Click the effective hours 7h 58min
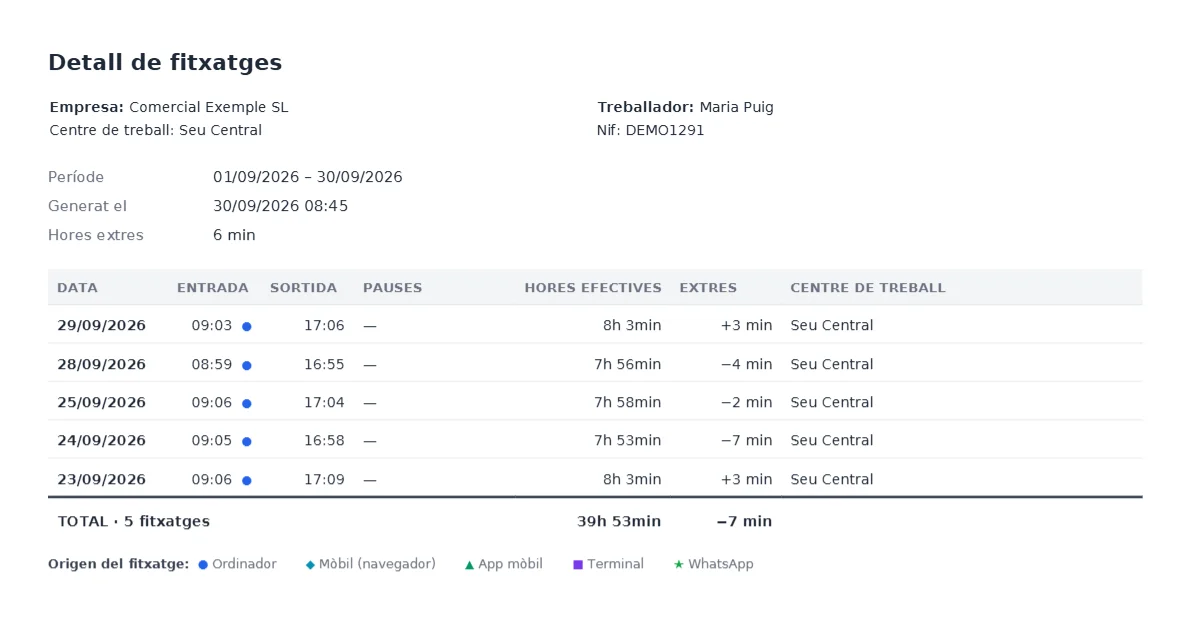1190x632 pixels. 628,402
